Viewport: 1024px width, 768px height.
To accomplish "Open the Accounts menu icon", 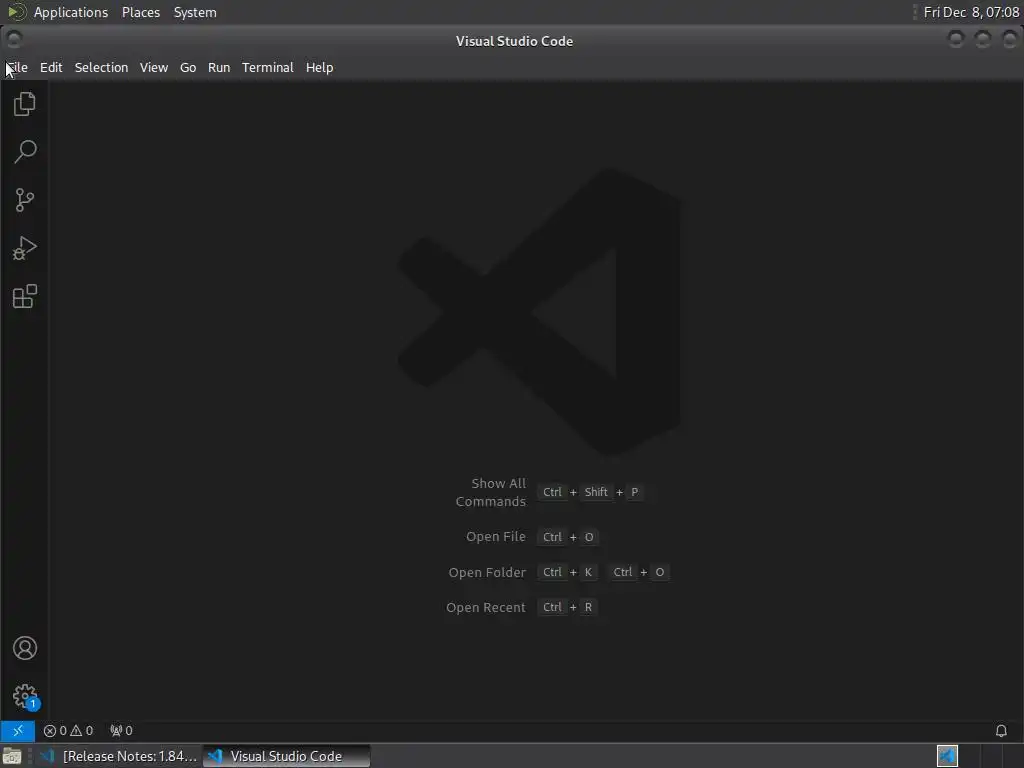I will (x=25, y=648).
